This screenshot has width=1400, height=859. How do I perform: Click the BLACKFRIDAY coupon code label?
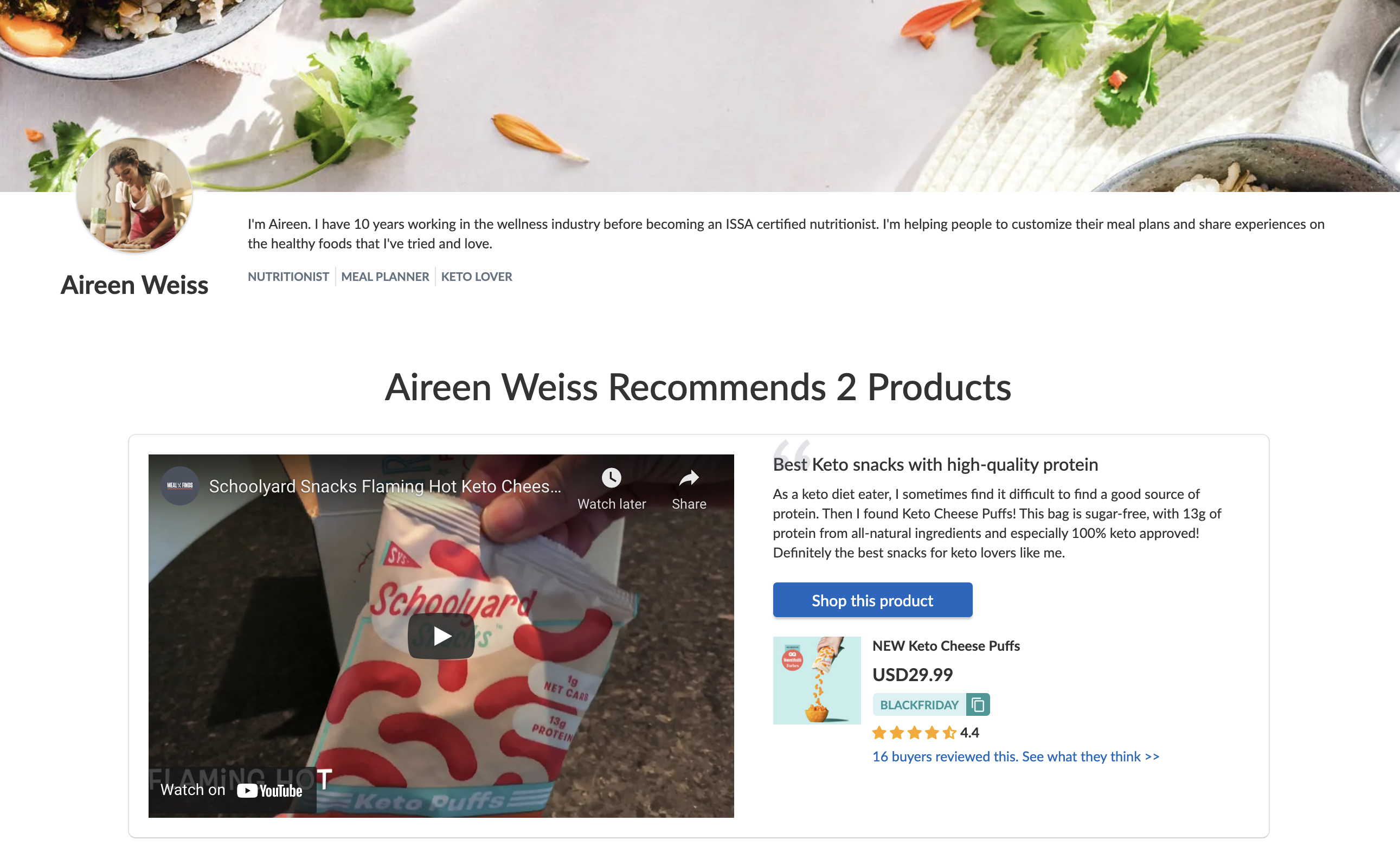point(919,705)
